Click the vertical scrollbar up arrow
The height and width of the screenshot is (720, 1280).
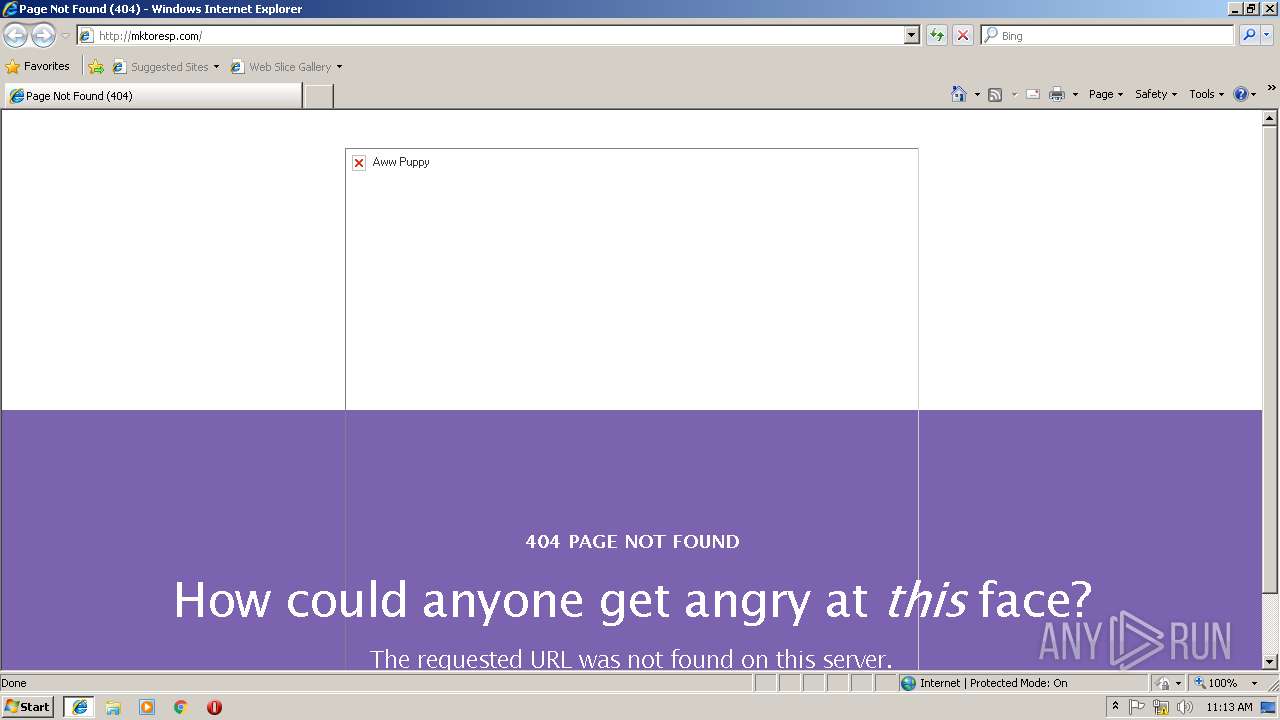pyautogui.click(x=1270, y=118)
